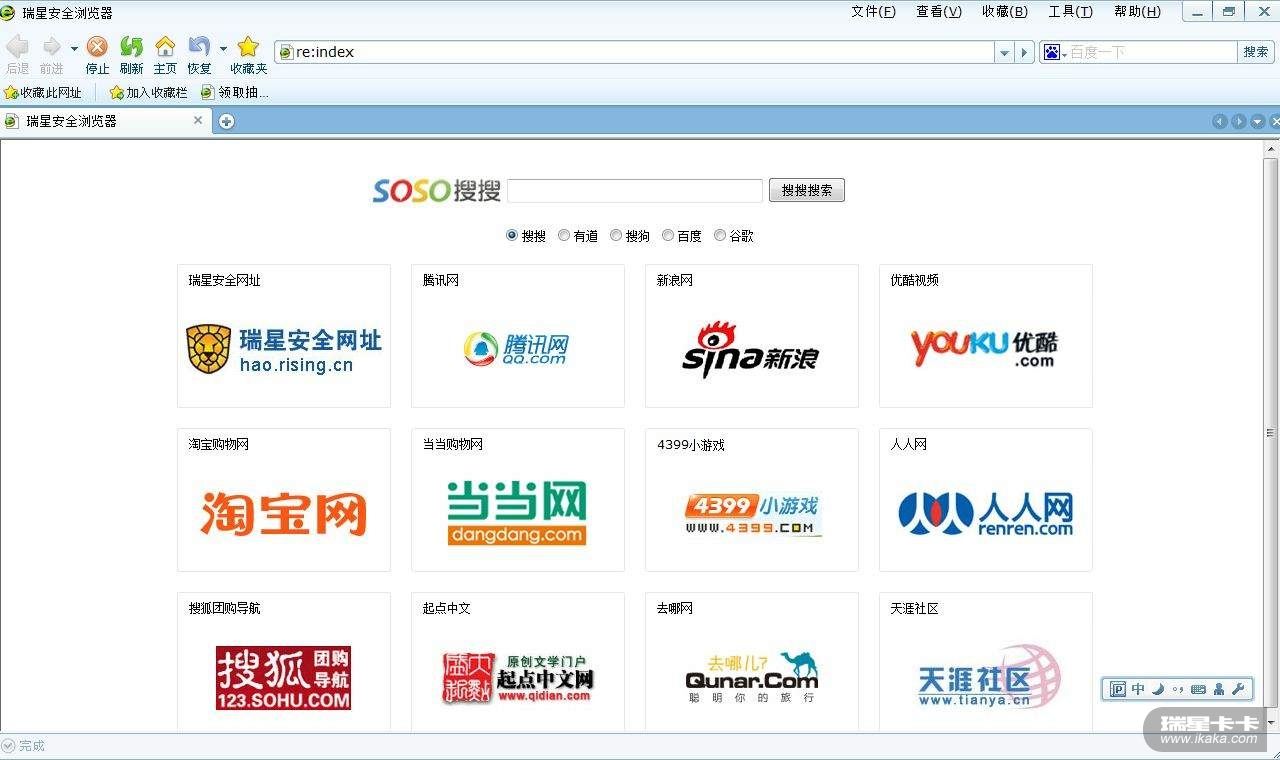Click the address bar go arrow

pyautogui.click(x=1024, y=52)
